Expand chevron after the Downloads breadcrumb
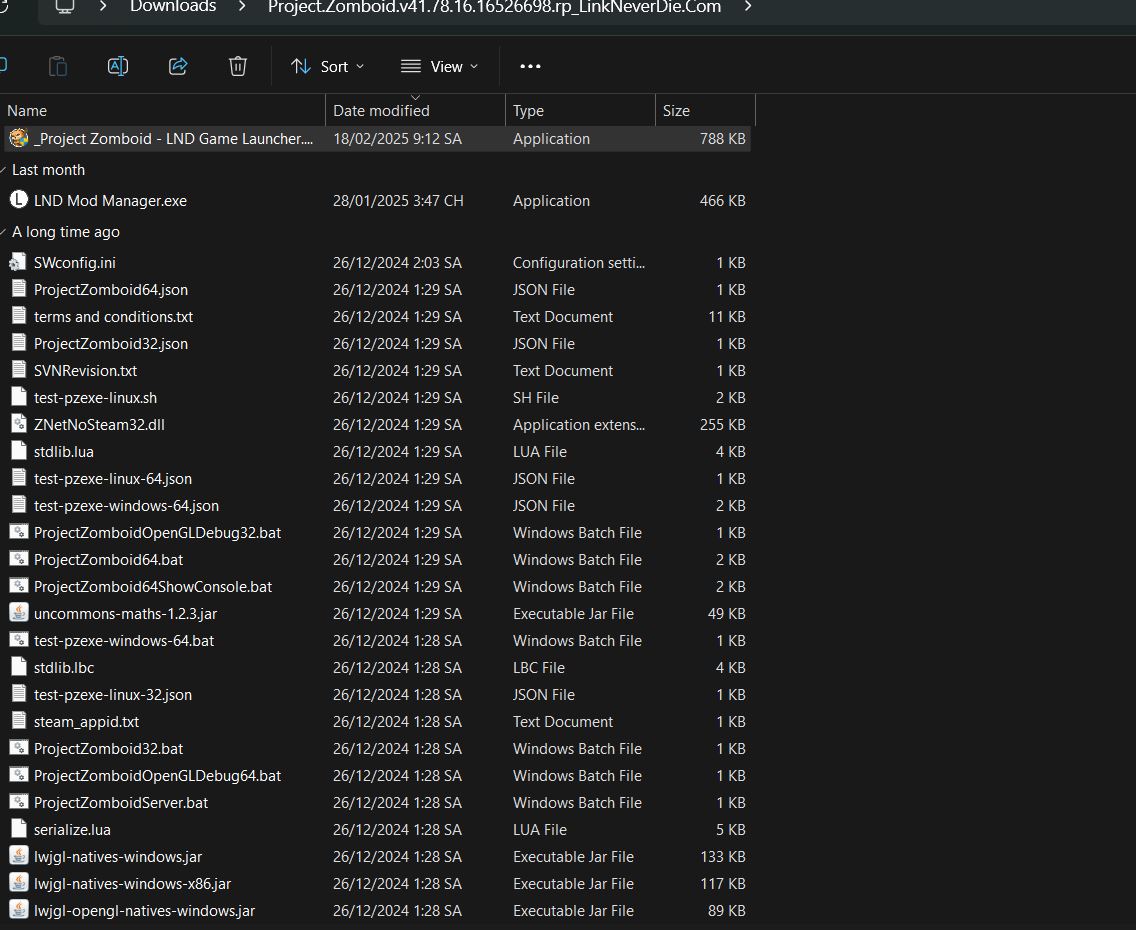Viewport: 1136px width, 930px height. point(242,7)
